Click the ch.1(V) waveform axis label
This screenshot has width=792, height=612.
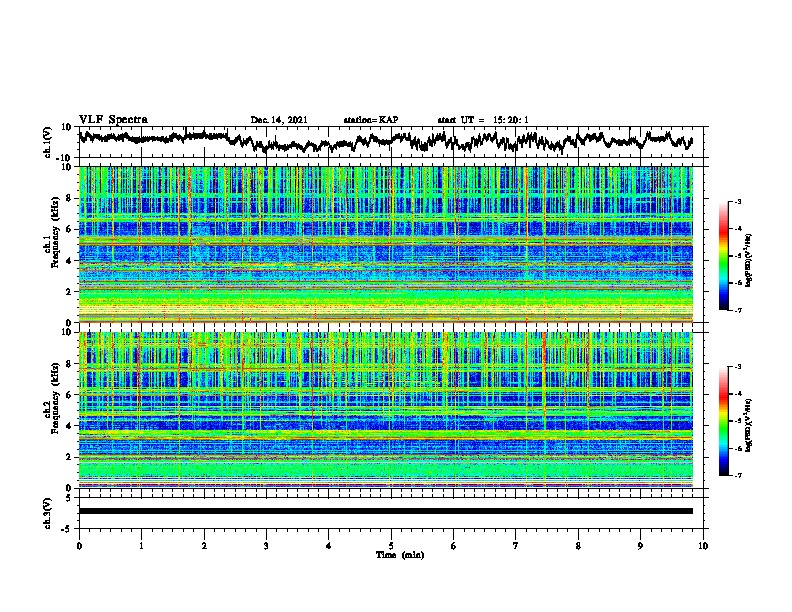coord(48,142)
